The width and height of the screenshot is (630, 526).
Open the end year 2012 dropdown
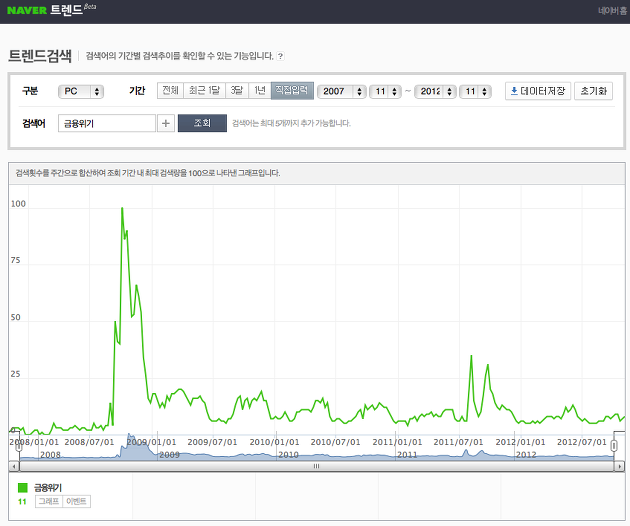(435, 92)
